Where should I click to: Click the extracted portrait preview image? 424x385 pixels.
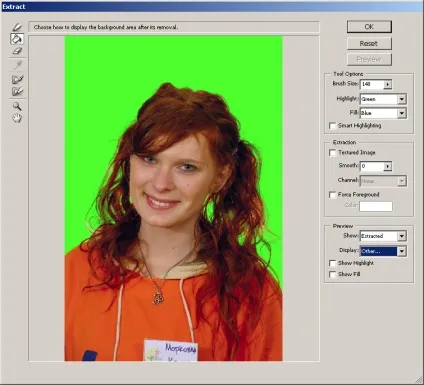[x=173, y=198]
